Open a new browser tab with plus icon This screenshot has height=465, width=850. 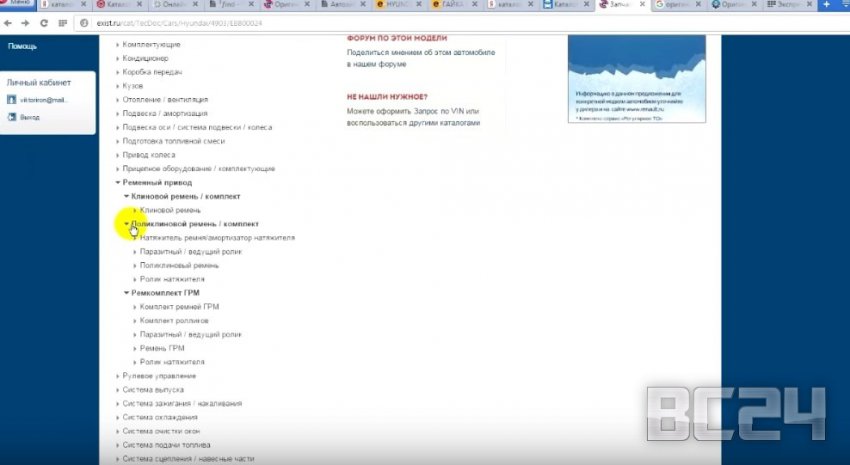pyautogui.click(x=826, y=5)
